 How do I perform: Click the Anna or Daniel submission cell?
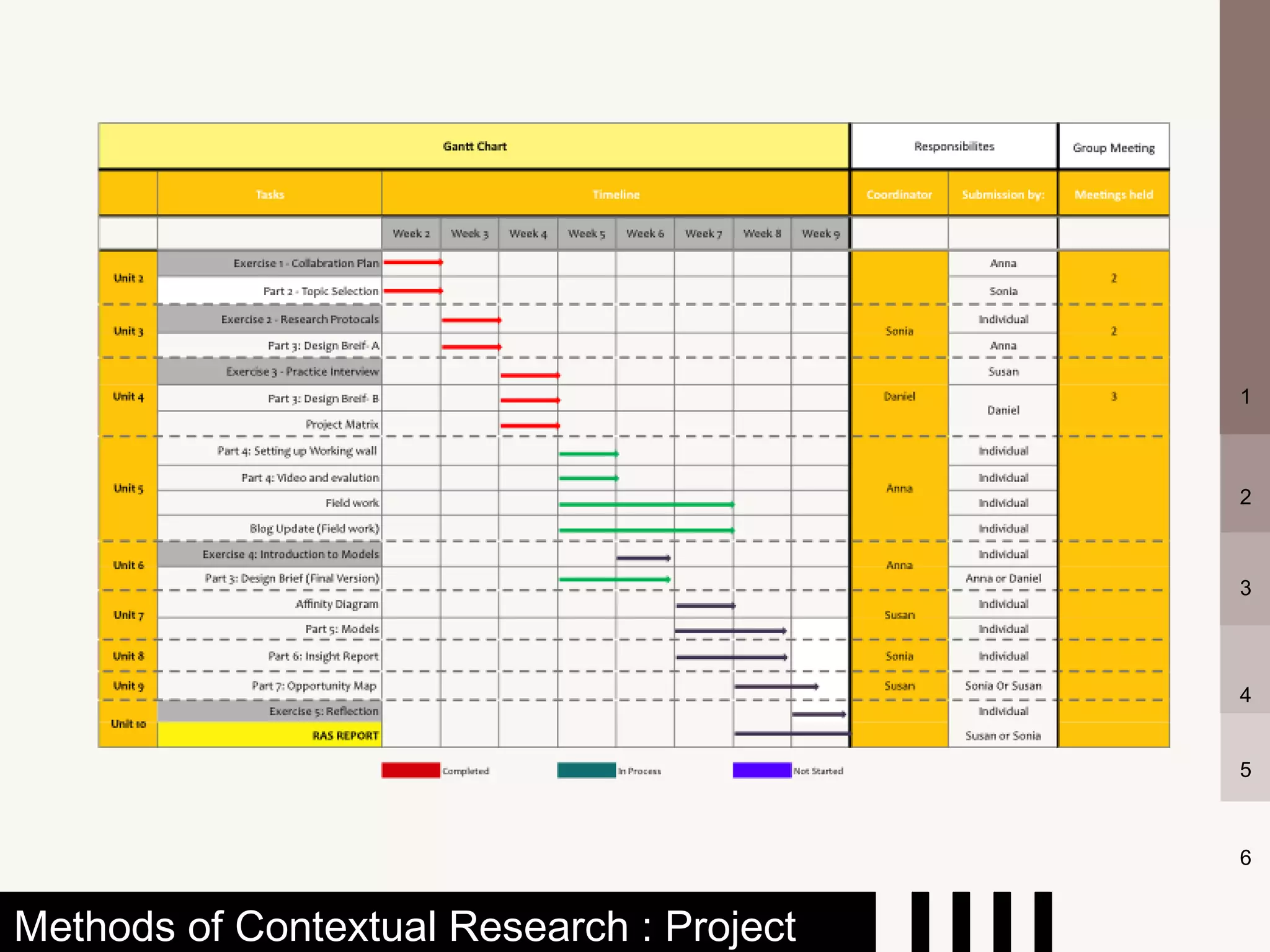click(1003, 578)
